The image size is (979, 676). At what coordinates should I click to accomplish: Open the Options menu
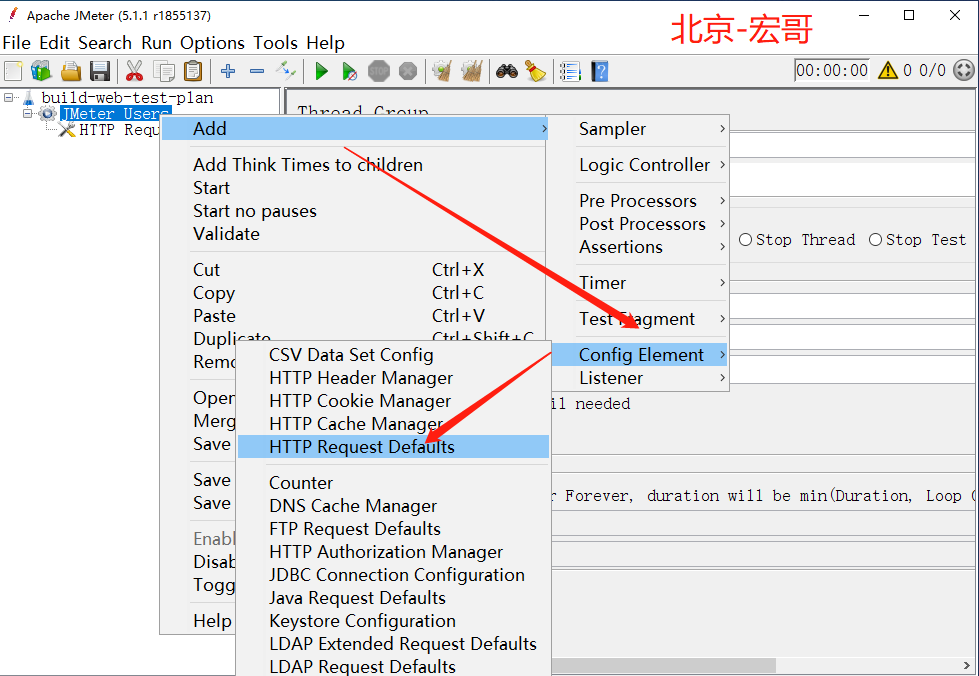point(212,43)
